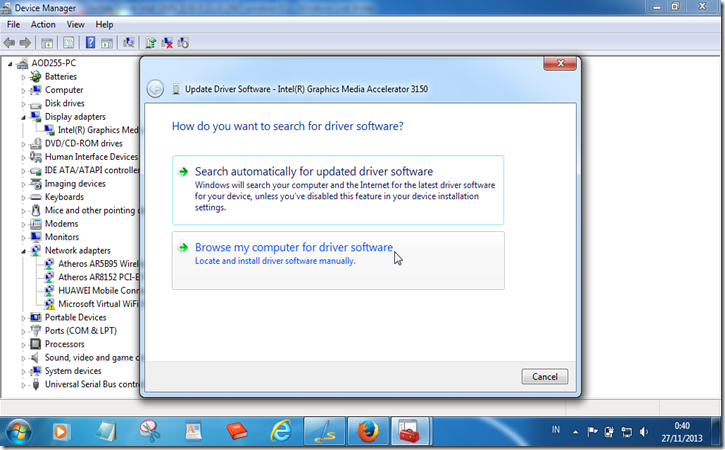Screen dimensions: 725x450
Task: Click the Scan for hardware changes toolbar icon
Action: click(129, 43)
